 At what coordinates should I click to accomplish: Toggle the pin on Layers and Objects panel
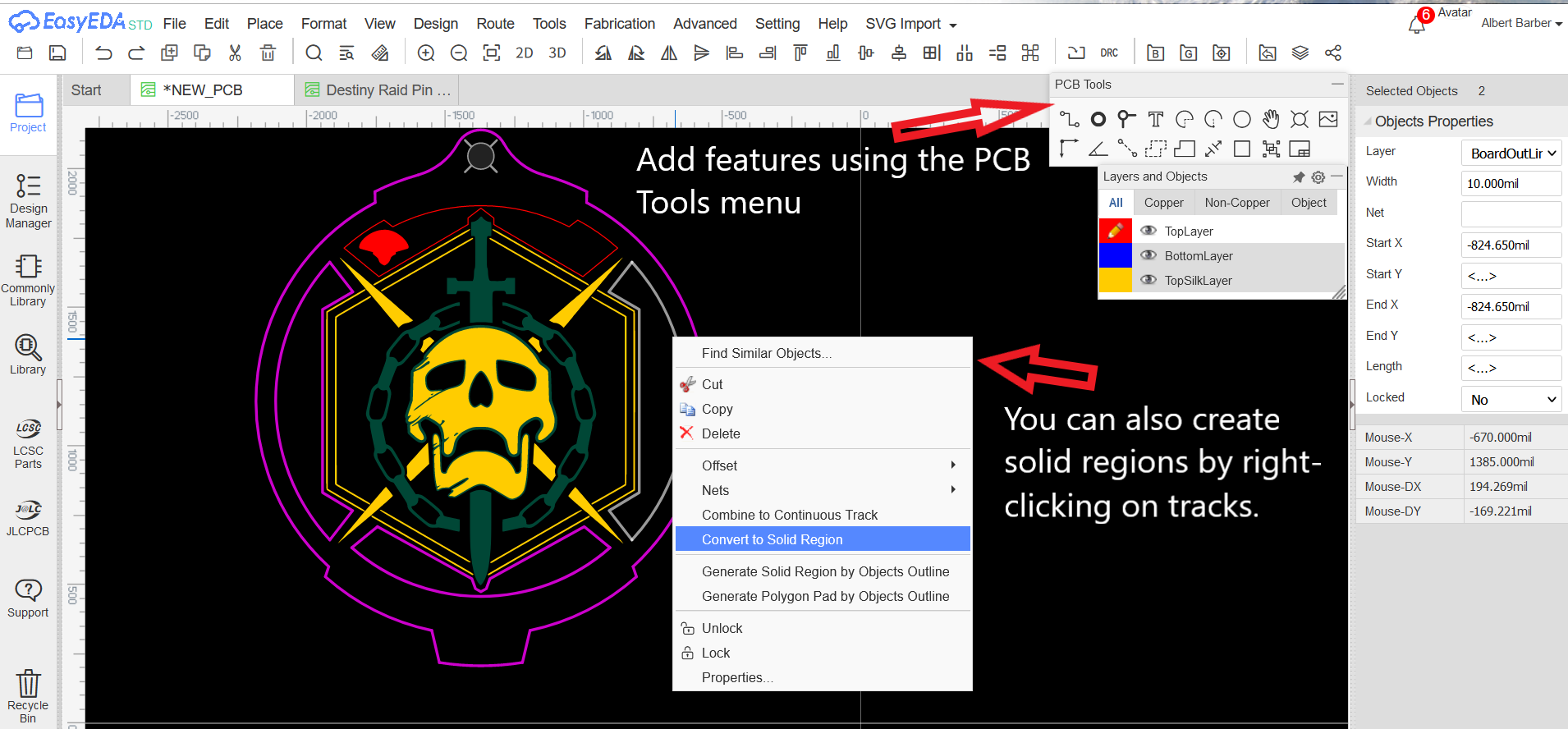[x=1299, y=177]
